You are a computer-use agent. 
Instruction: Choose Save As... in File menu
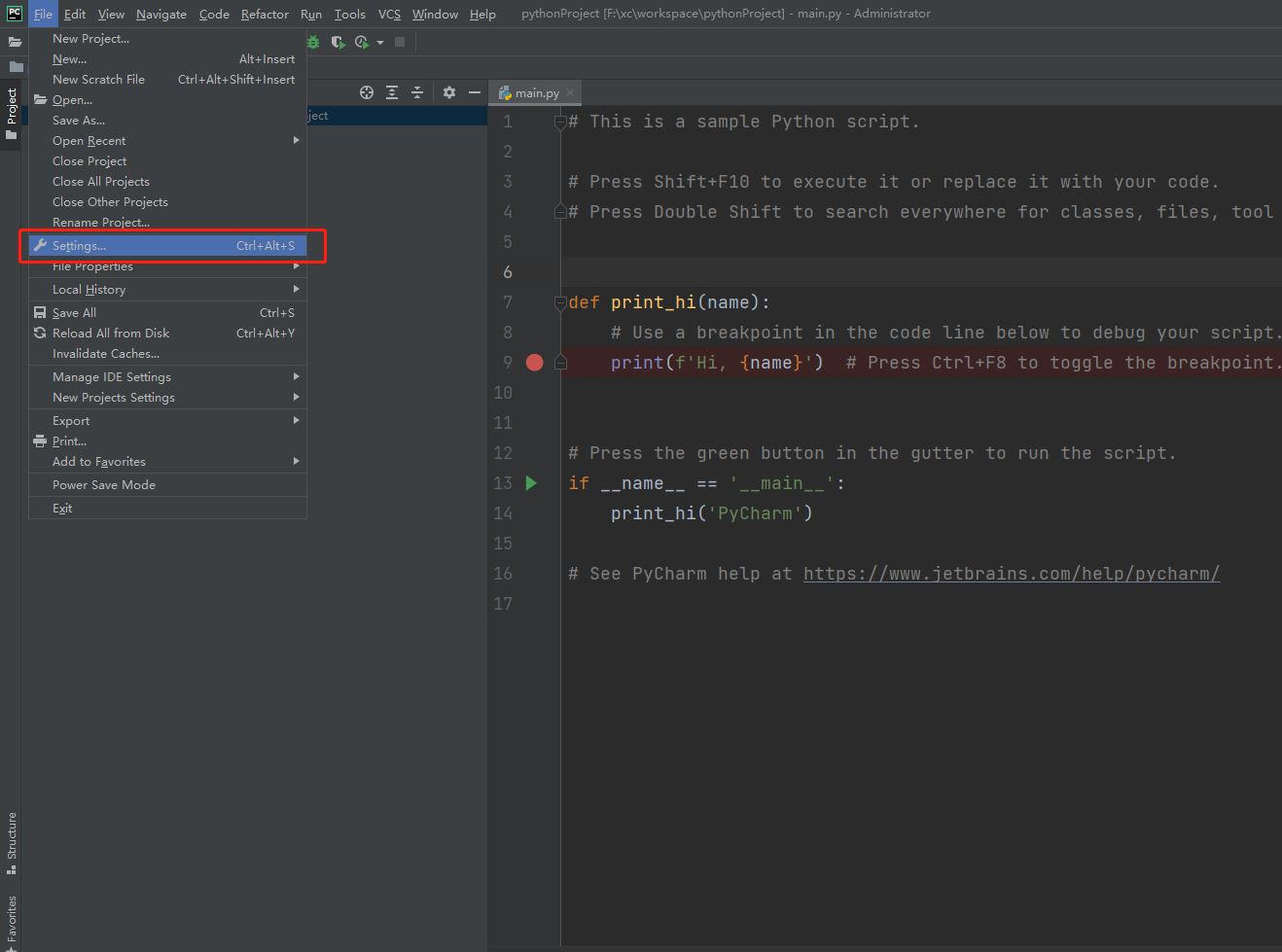pos(168,121)
